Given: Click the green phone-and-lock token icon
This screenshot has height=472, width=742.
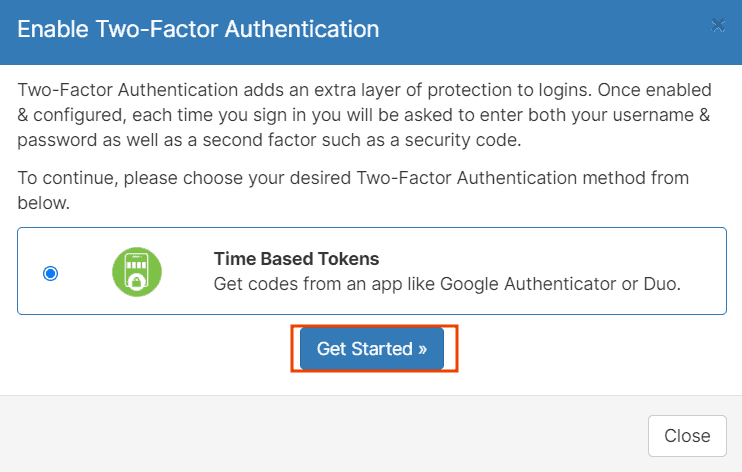Looking at the screenshot, I should click(137, 272).
